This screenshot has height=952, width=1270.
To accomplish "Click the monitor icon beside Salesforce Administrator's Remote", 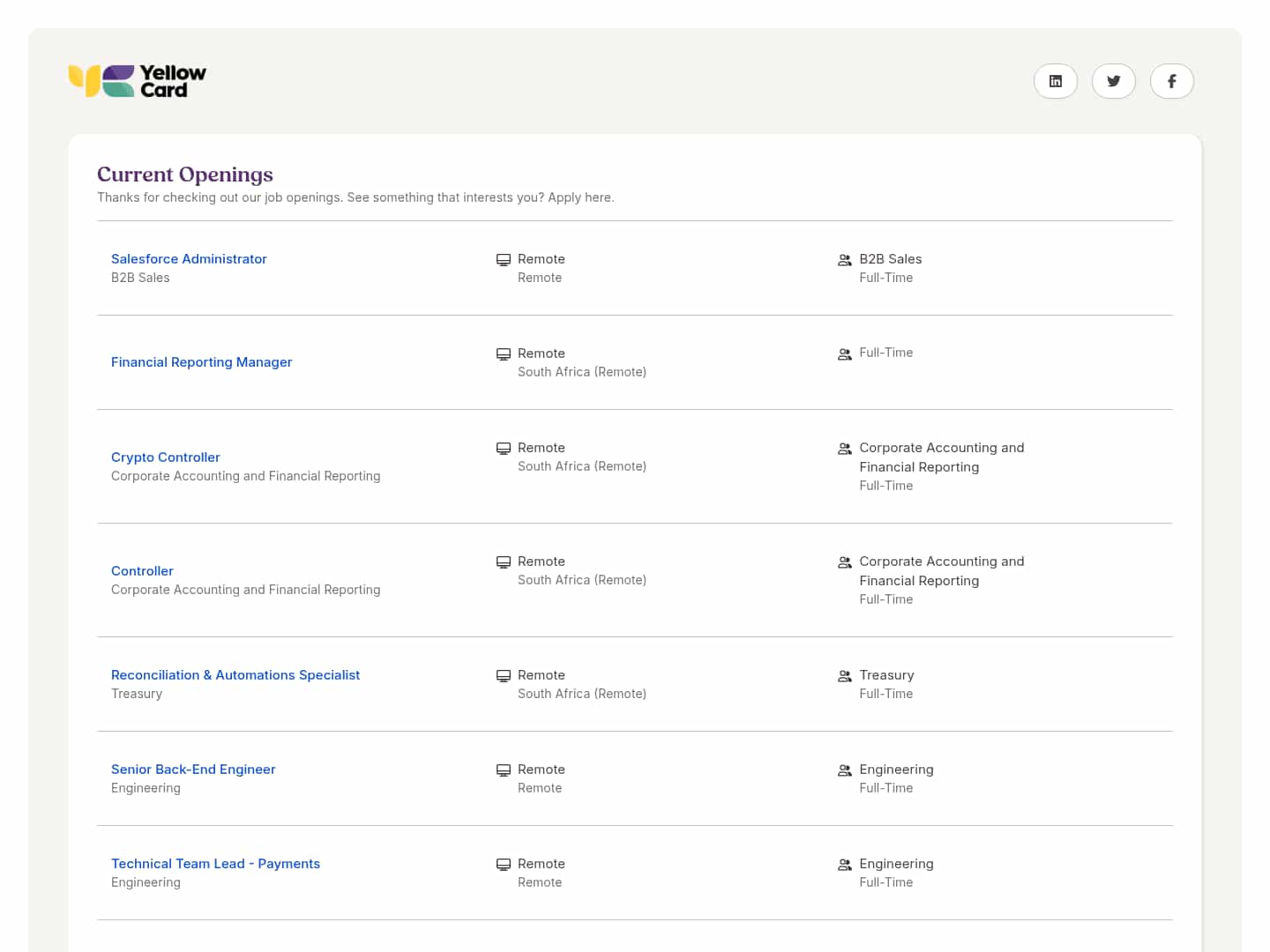I will click(x=504, y=260).
